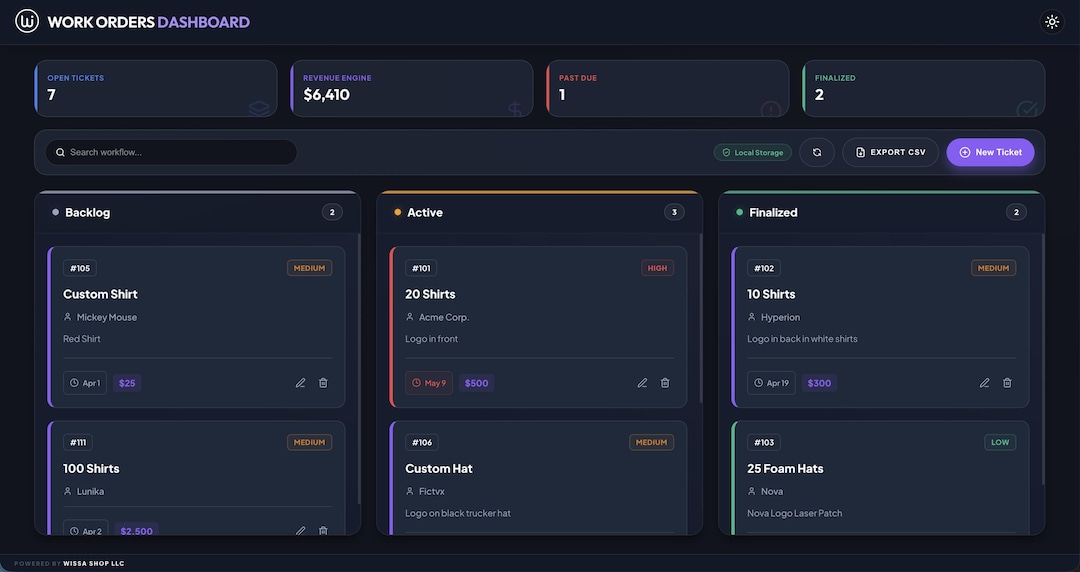Click customer name Hyperion
Image resolution: width=1080 pixels, height=572 pixels.
pos(780,317)
